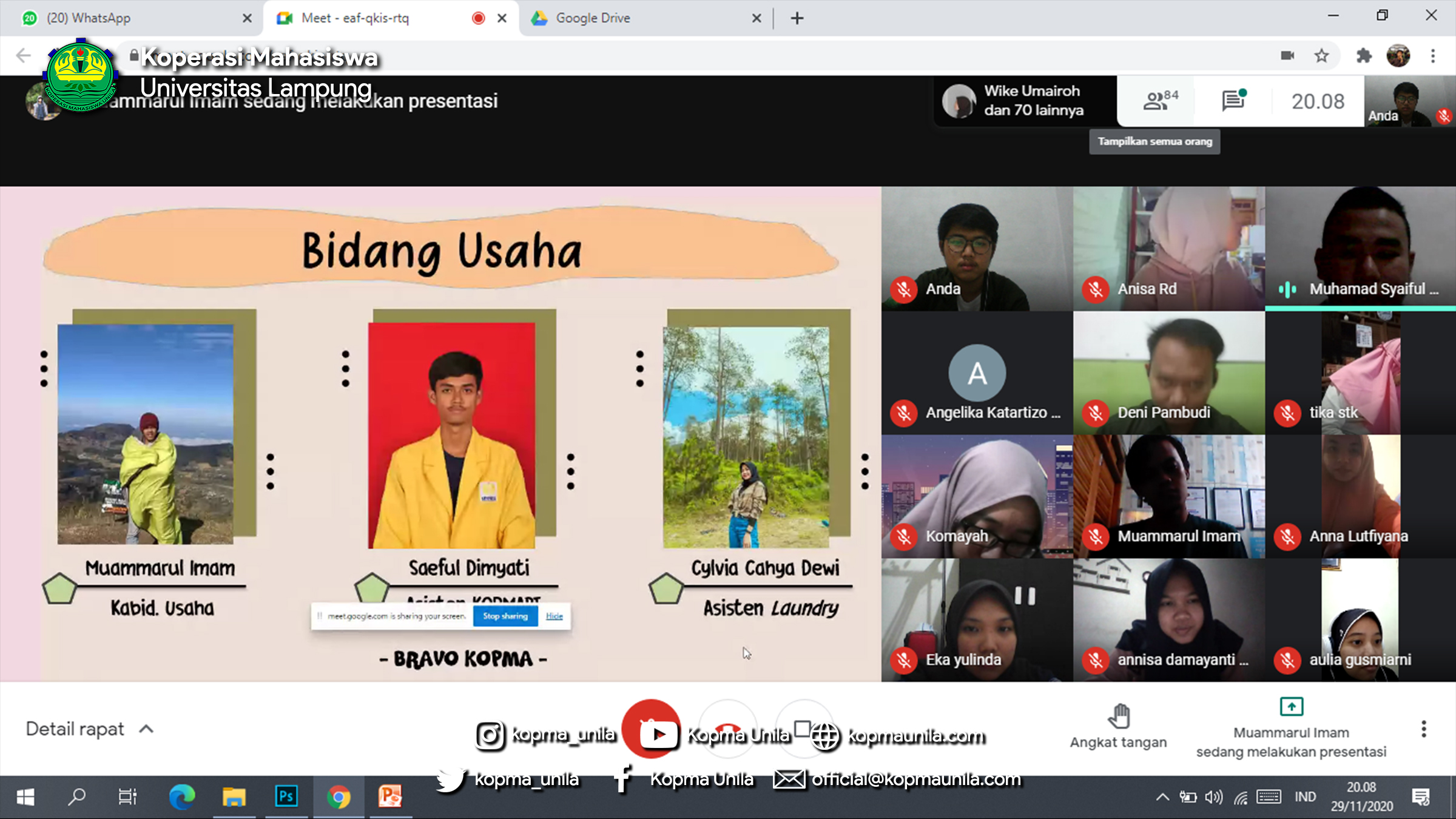The image size is (1456, 819).
Task: Click the Stop sharing button
Action: 505,616
